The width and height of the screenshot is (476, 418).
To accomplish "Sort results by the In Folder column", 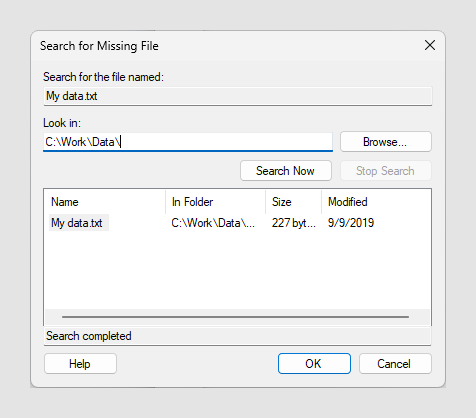I will tap(216, 202).
